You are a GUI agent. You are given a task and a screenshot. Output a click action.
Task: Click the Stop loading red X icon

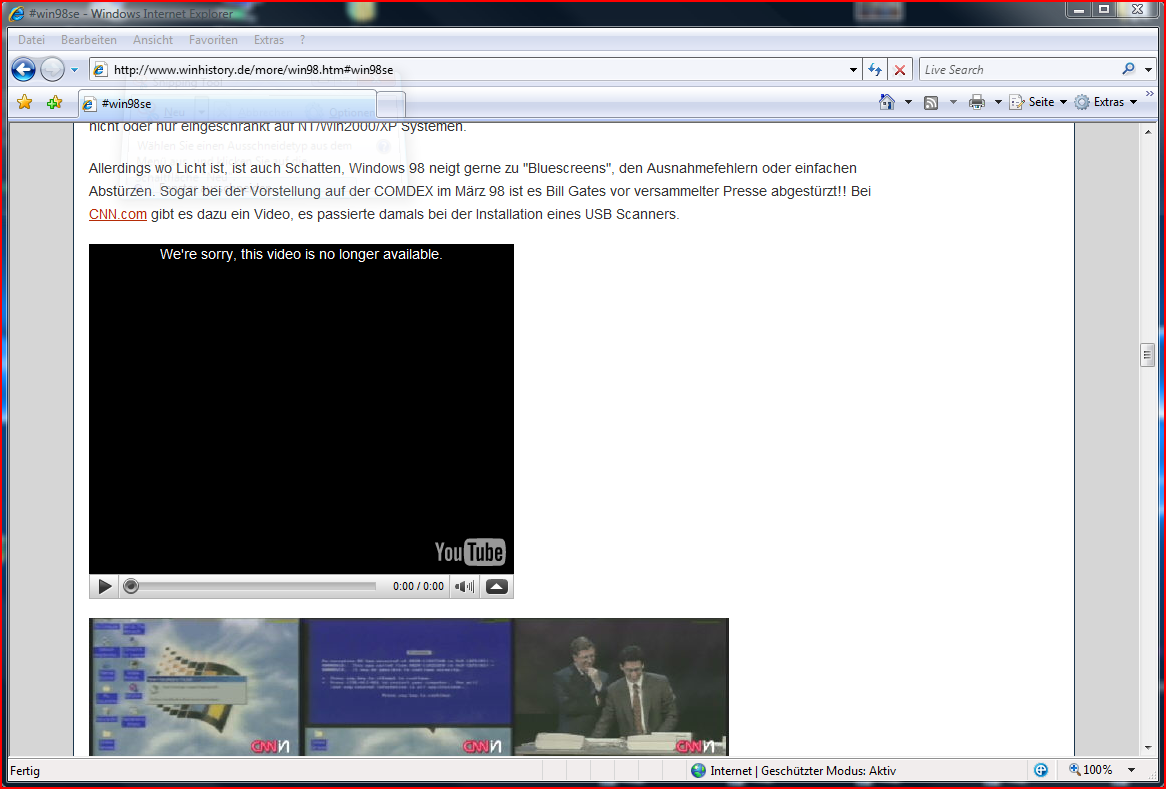tap(900, 70)
